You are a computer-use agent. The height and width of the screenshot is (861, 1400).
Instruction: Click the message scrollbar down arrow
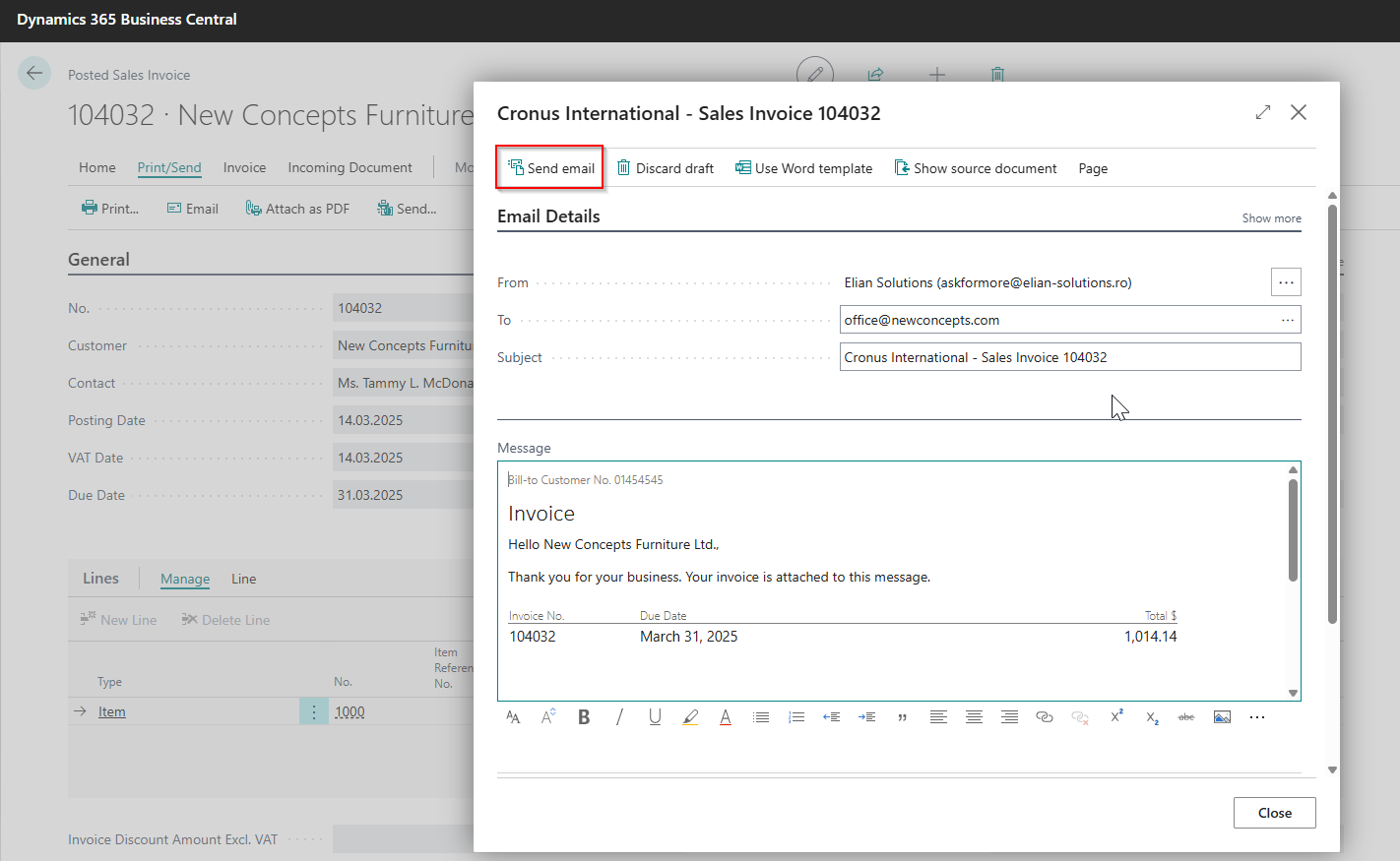pos(1293,693)
